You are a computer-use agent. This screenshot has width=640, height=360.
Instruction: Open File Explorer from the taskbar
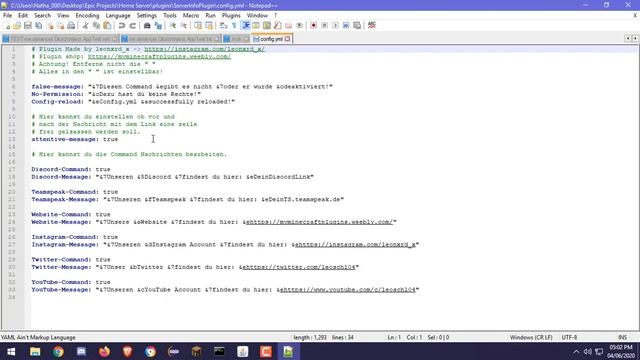tap(35, 351)
